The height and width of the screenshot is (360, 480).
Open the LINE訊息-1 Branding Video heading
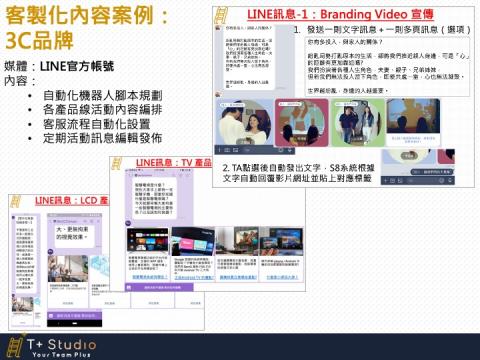pyautogui.click(x=340, y=14)
